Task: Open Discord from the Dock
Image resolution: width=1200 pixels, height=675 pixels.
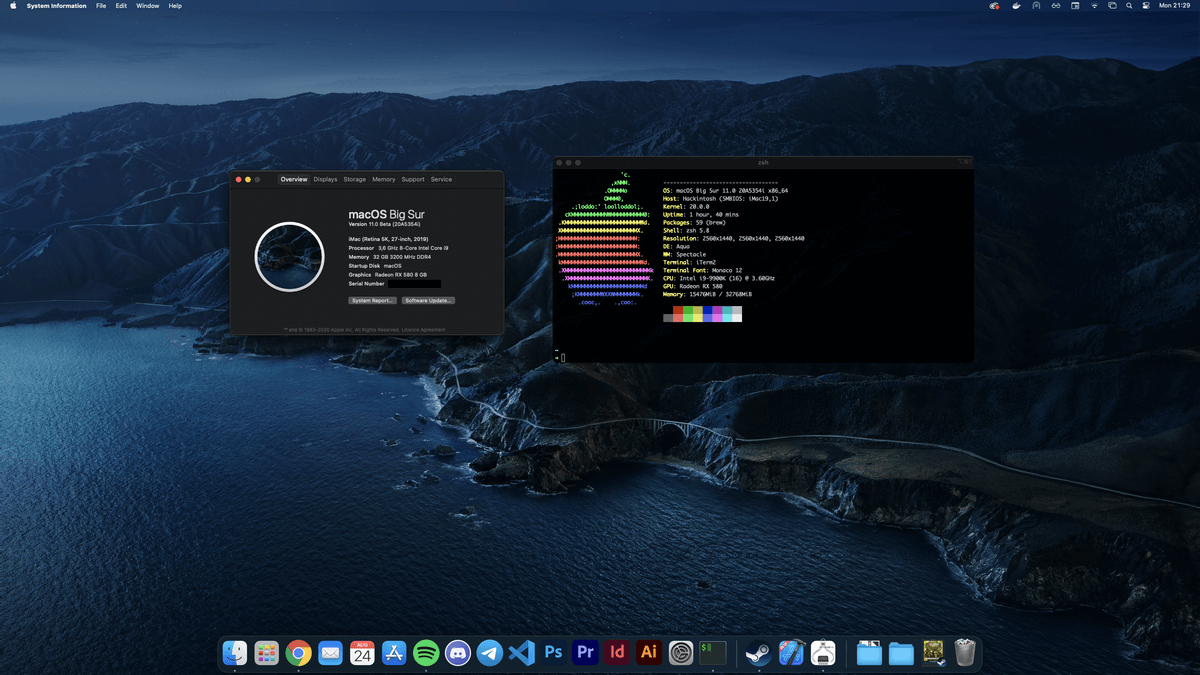Action: coord(458,654)
